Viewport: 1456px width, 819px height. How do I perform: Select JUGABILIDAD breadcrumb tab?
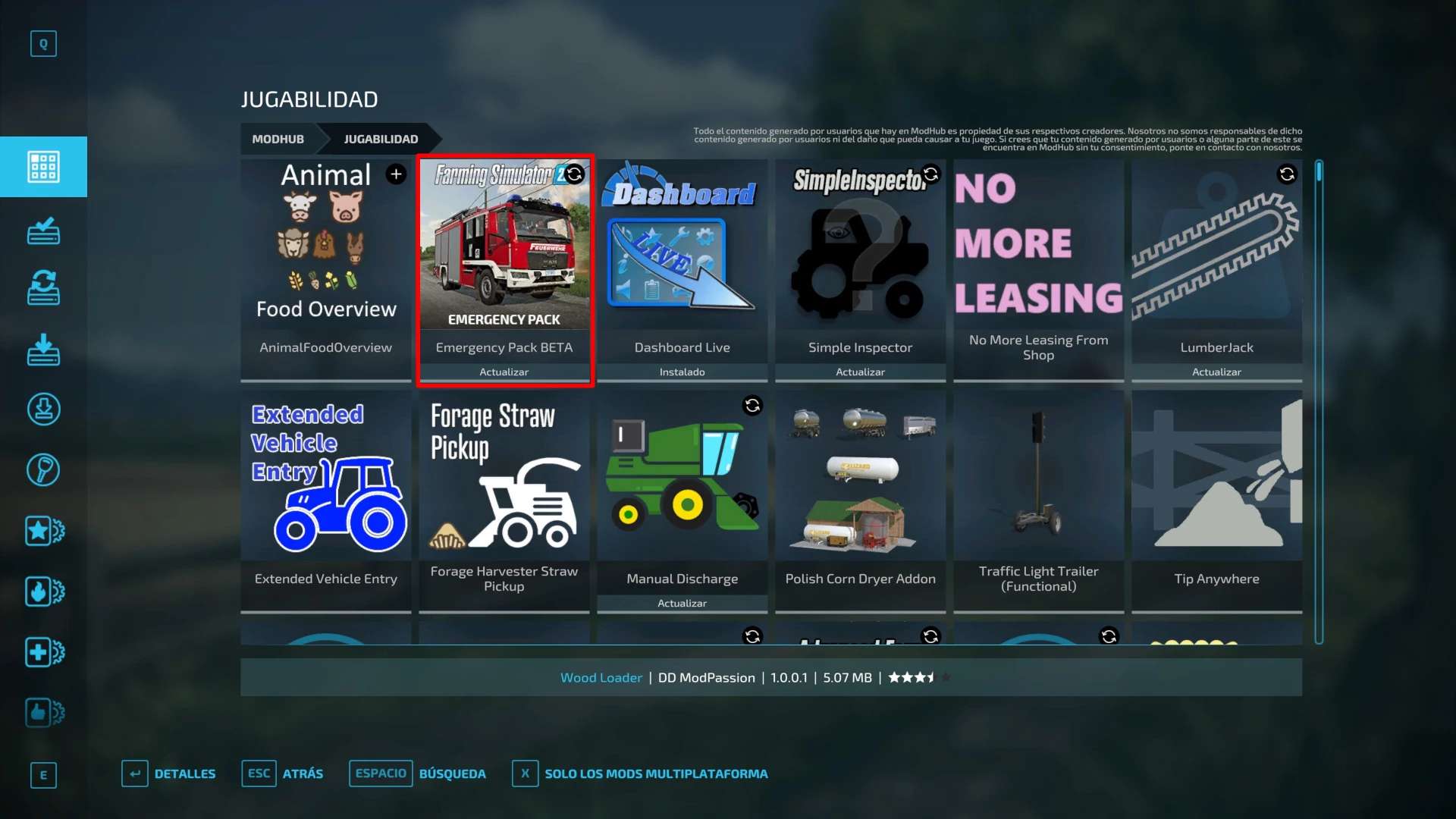point(381,140)
